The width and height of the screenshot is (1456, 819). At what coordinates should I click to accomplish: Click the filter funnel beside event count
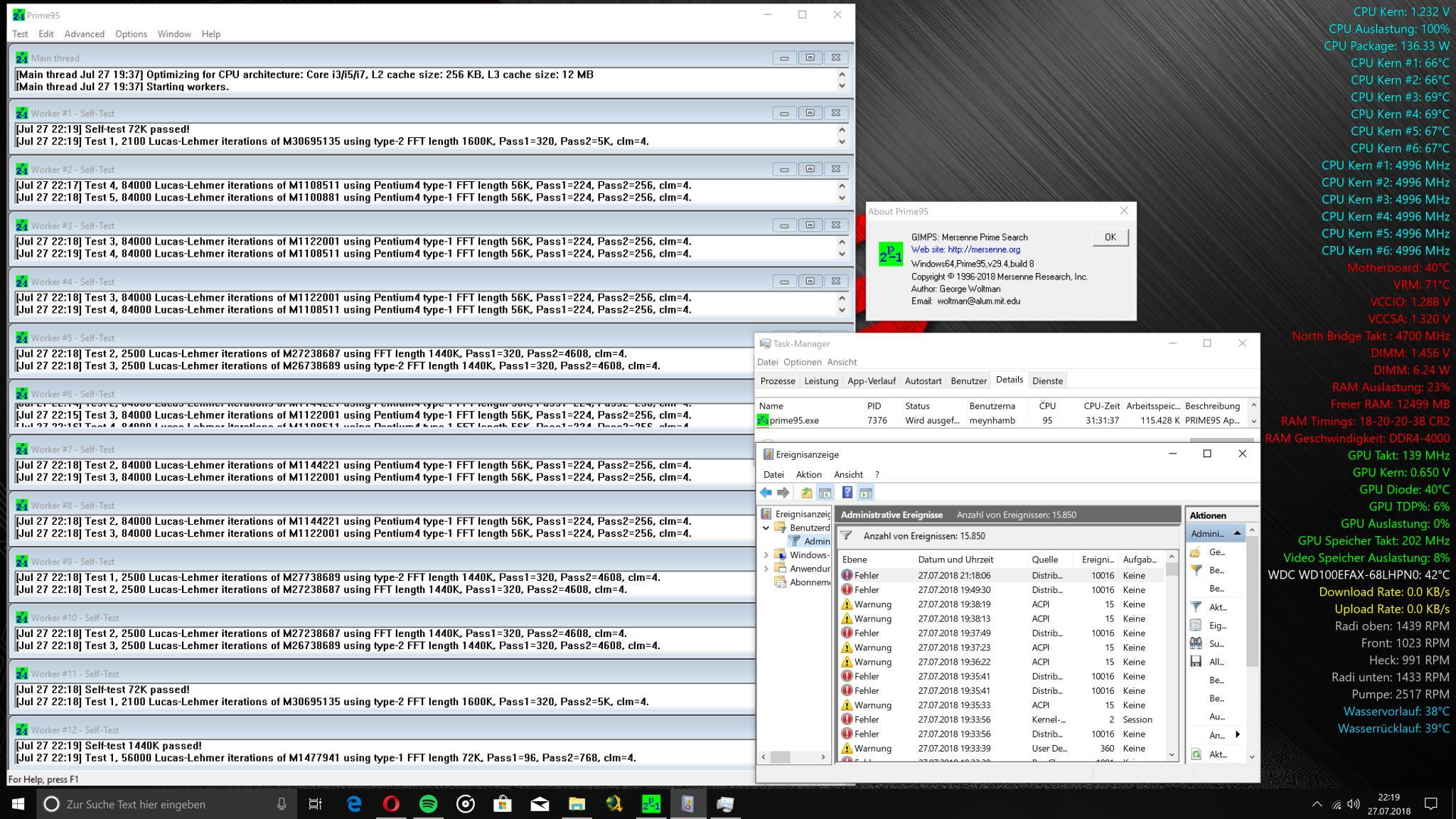coord(846,535)
